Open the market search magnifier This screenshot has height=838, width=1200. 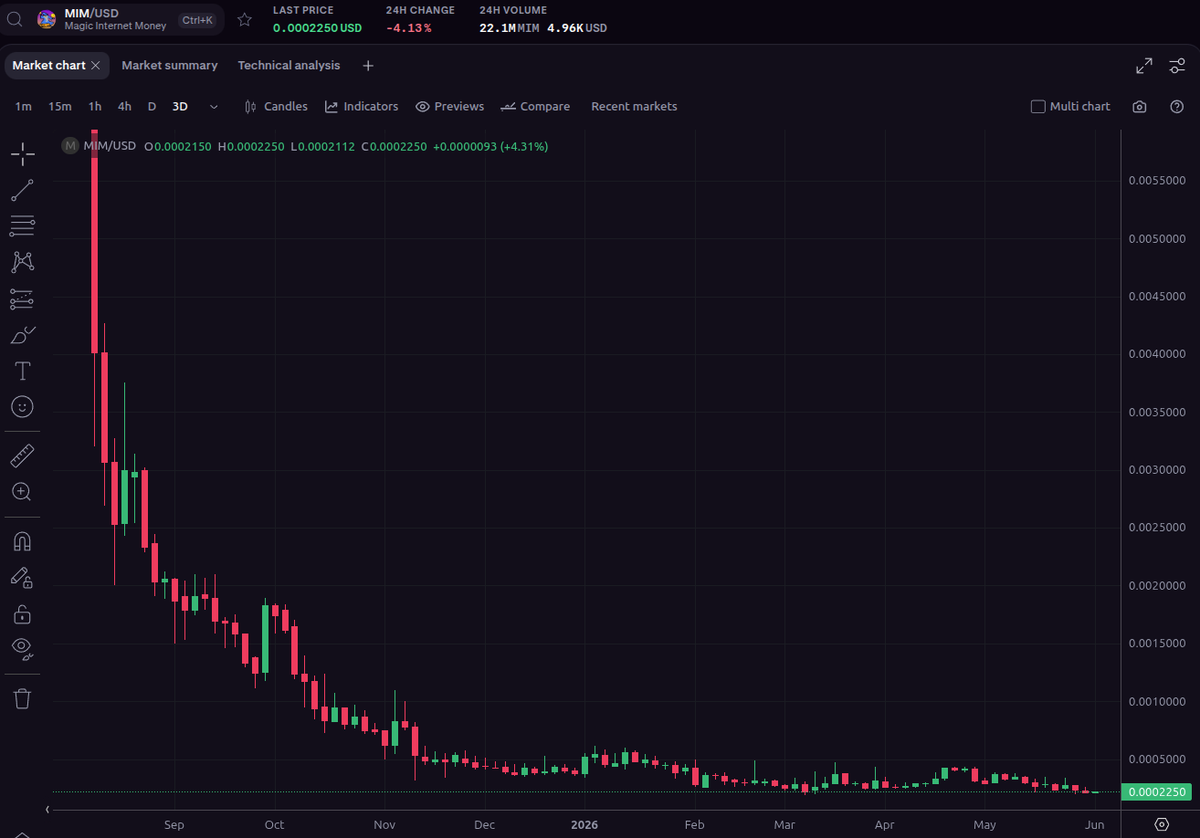point(14,19)
